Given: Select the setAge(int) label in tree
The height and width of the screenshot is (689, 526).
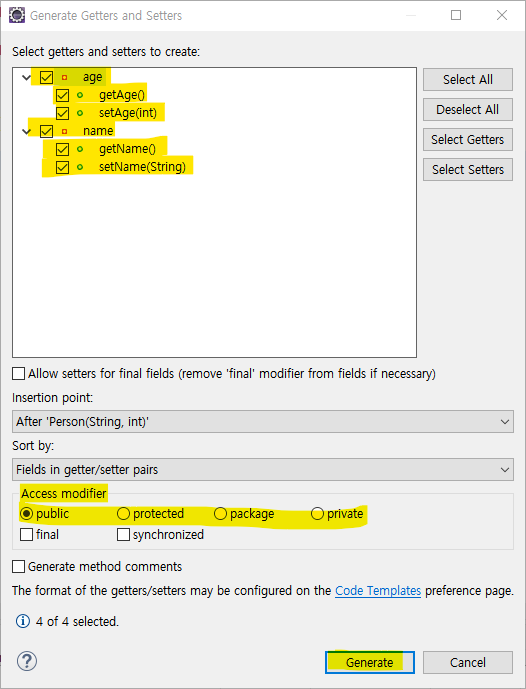Looking at the screenshot, I should point(128,113).
